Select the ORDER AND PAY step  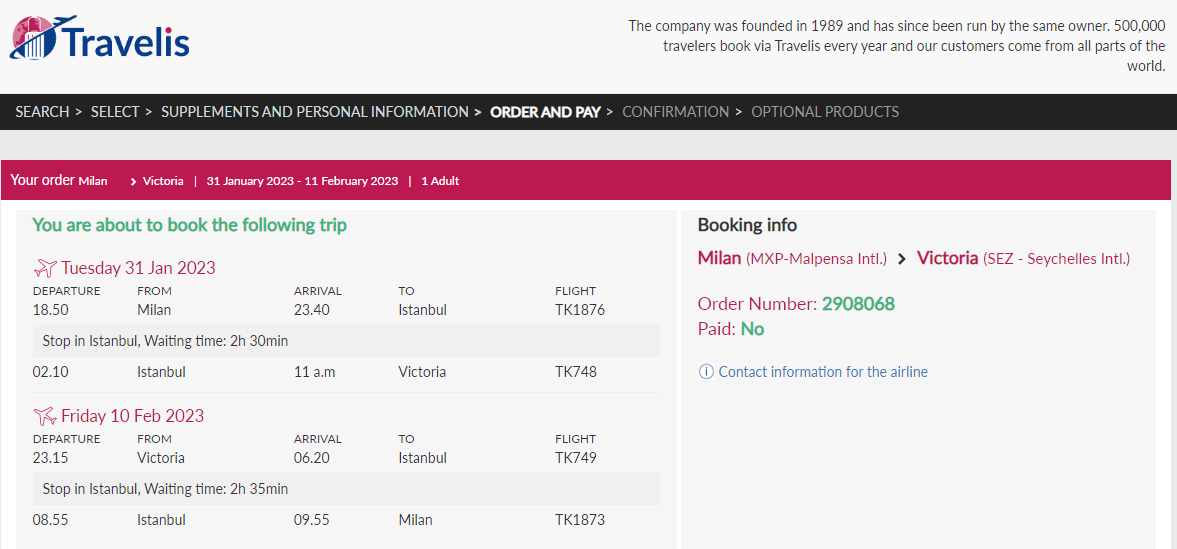click(545, 112)
